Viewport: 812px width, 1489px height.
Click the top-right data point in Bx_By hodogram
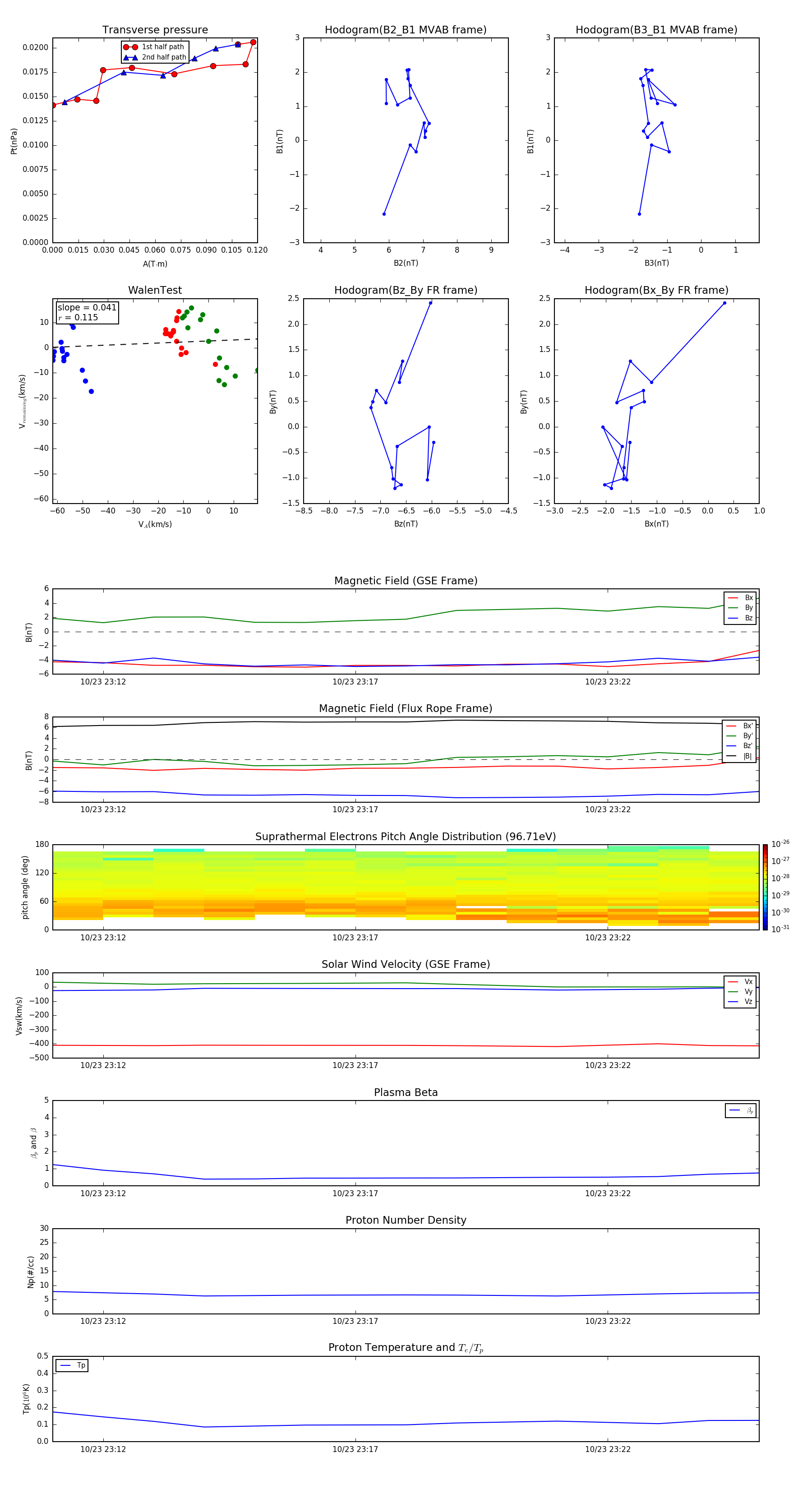[x=724, y=303]
